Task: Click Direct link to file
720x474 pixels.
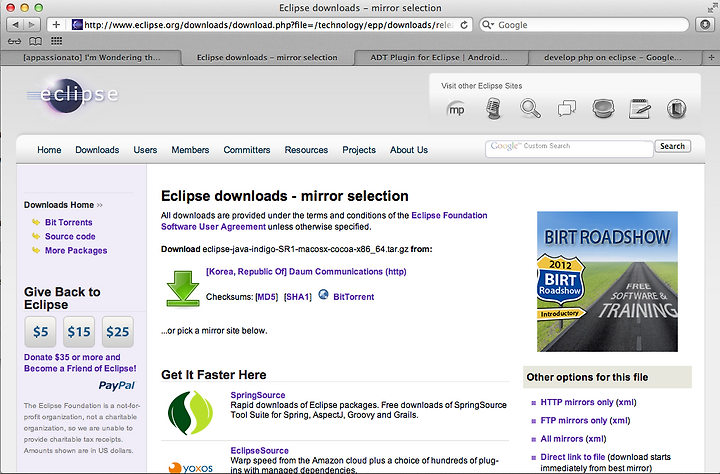Action: (572, 457)
